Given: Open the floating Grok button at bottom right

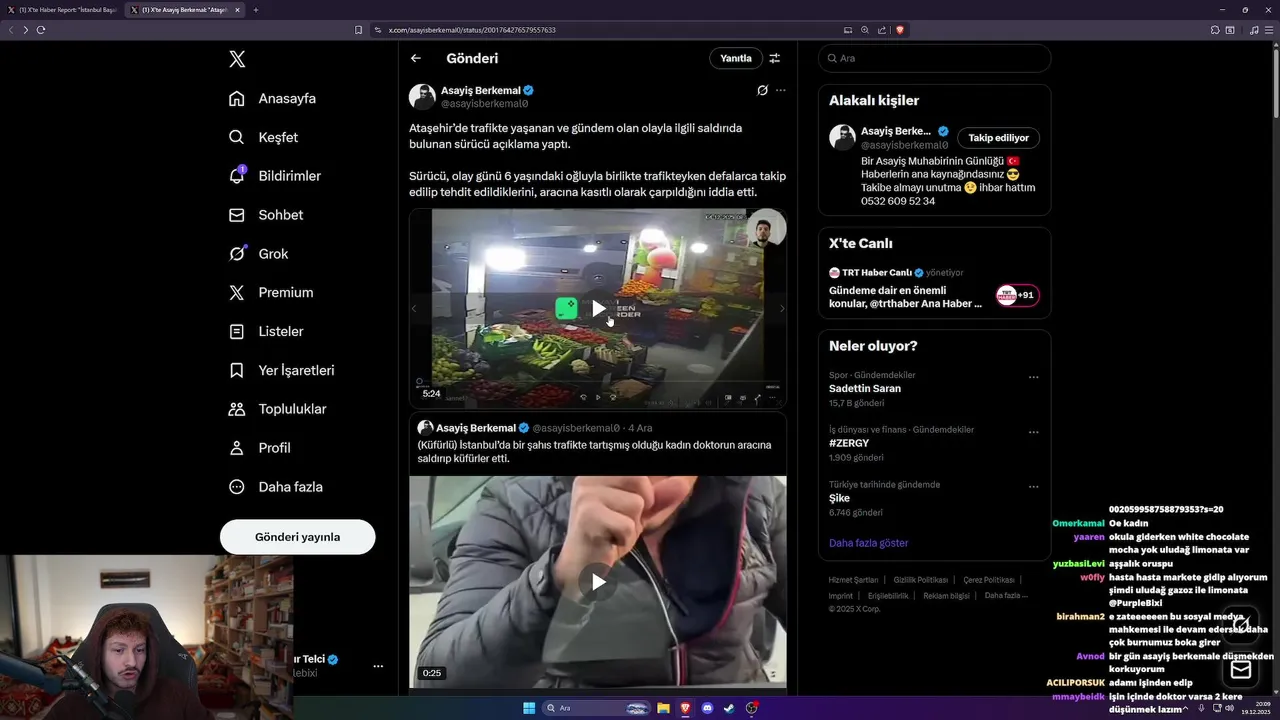Looking at the screenshot, I should click(x=1241, y=624).
